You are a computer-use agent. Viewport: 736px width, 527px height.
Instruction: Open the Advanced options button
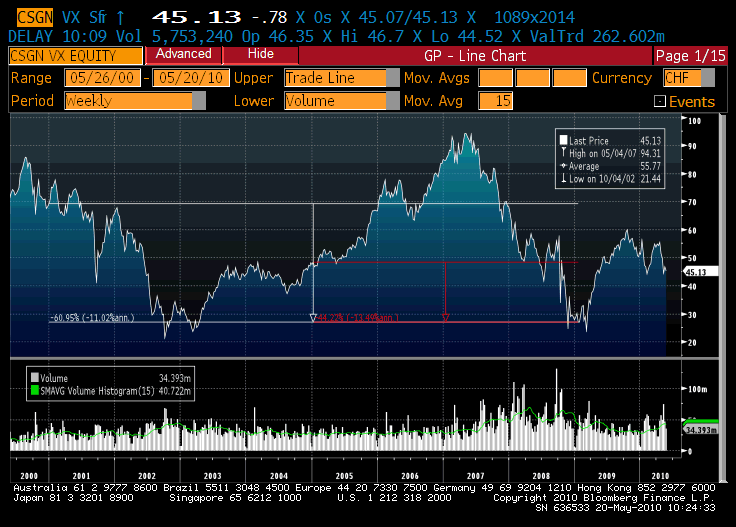tap(184, 54)
